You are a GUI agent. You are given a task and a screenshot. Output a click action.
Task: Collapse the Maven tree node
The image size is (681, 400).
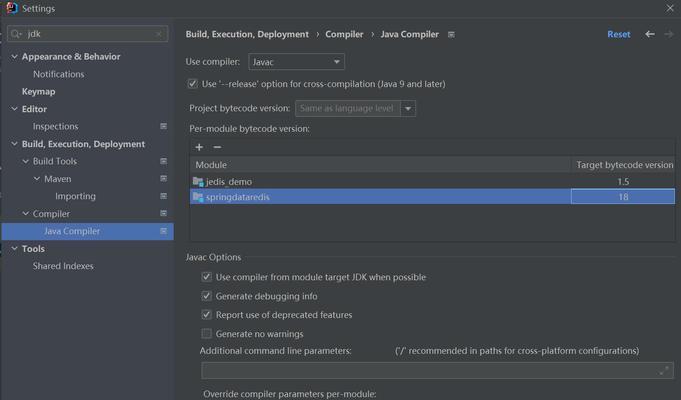pos(37,179)
